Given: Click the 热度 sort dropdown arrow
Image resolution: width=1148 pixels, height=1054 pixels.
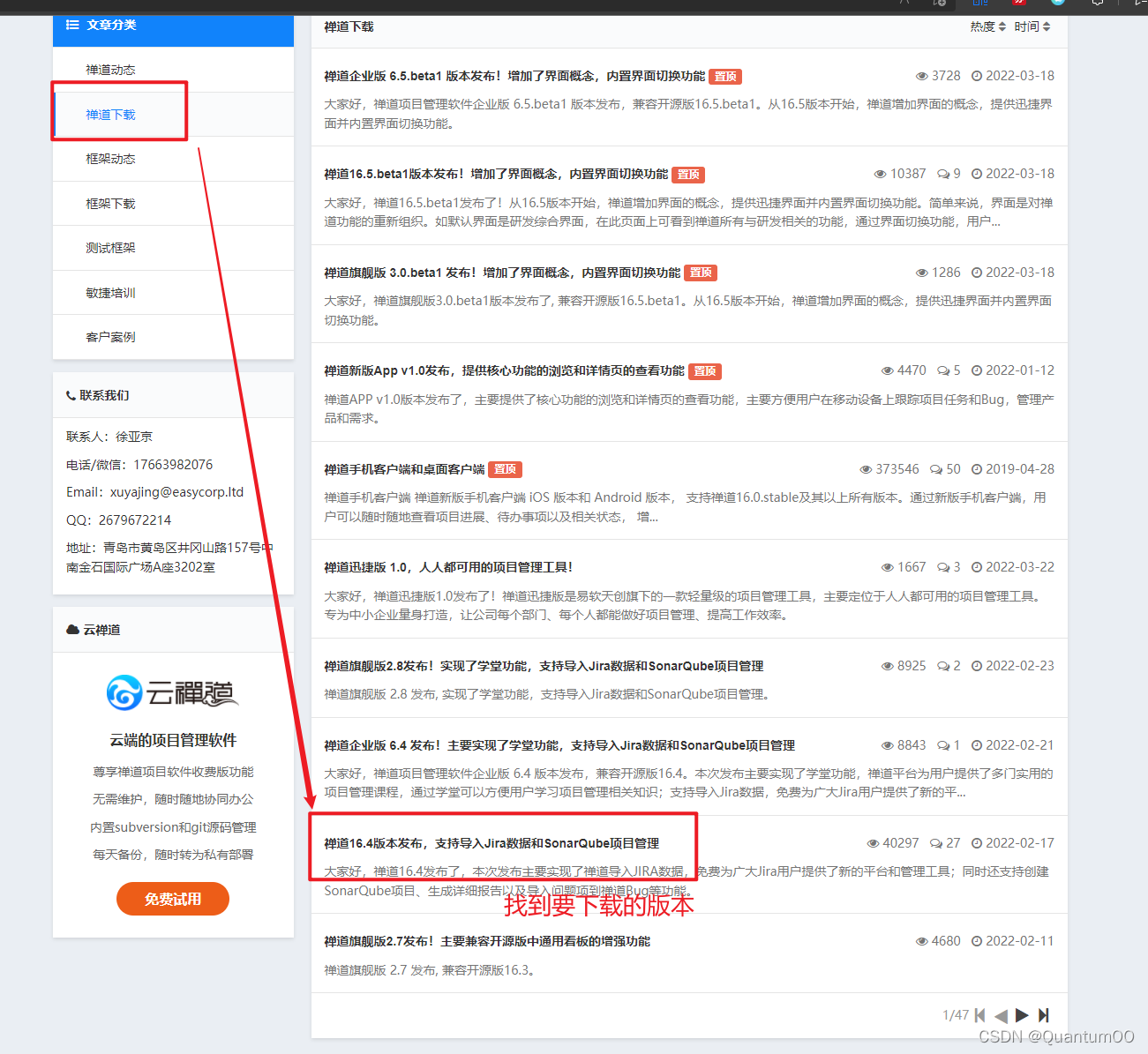Looking at the screenshot, I should coord(1003,26).
